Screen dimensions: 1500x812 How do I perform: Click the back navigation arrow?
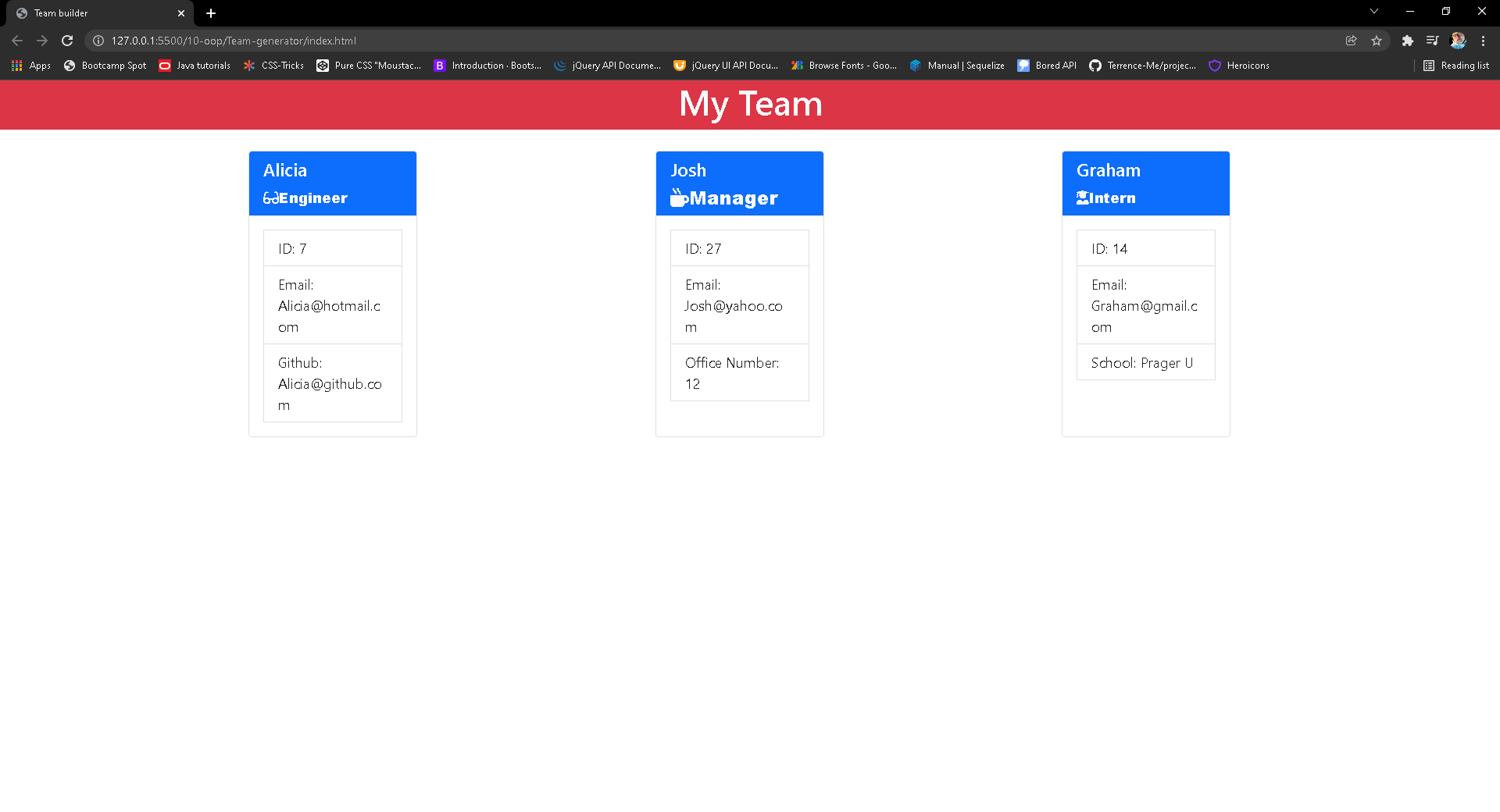(17, 41)
